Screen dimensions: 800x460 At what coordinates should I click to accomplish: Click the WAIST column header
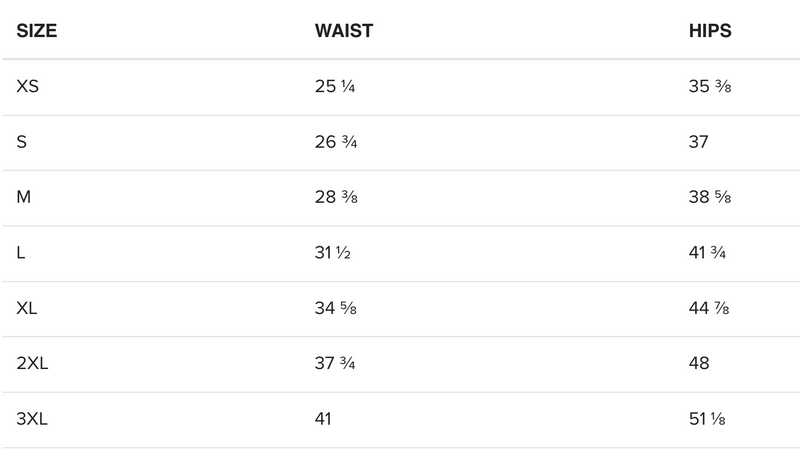[343, 31]
